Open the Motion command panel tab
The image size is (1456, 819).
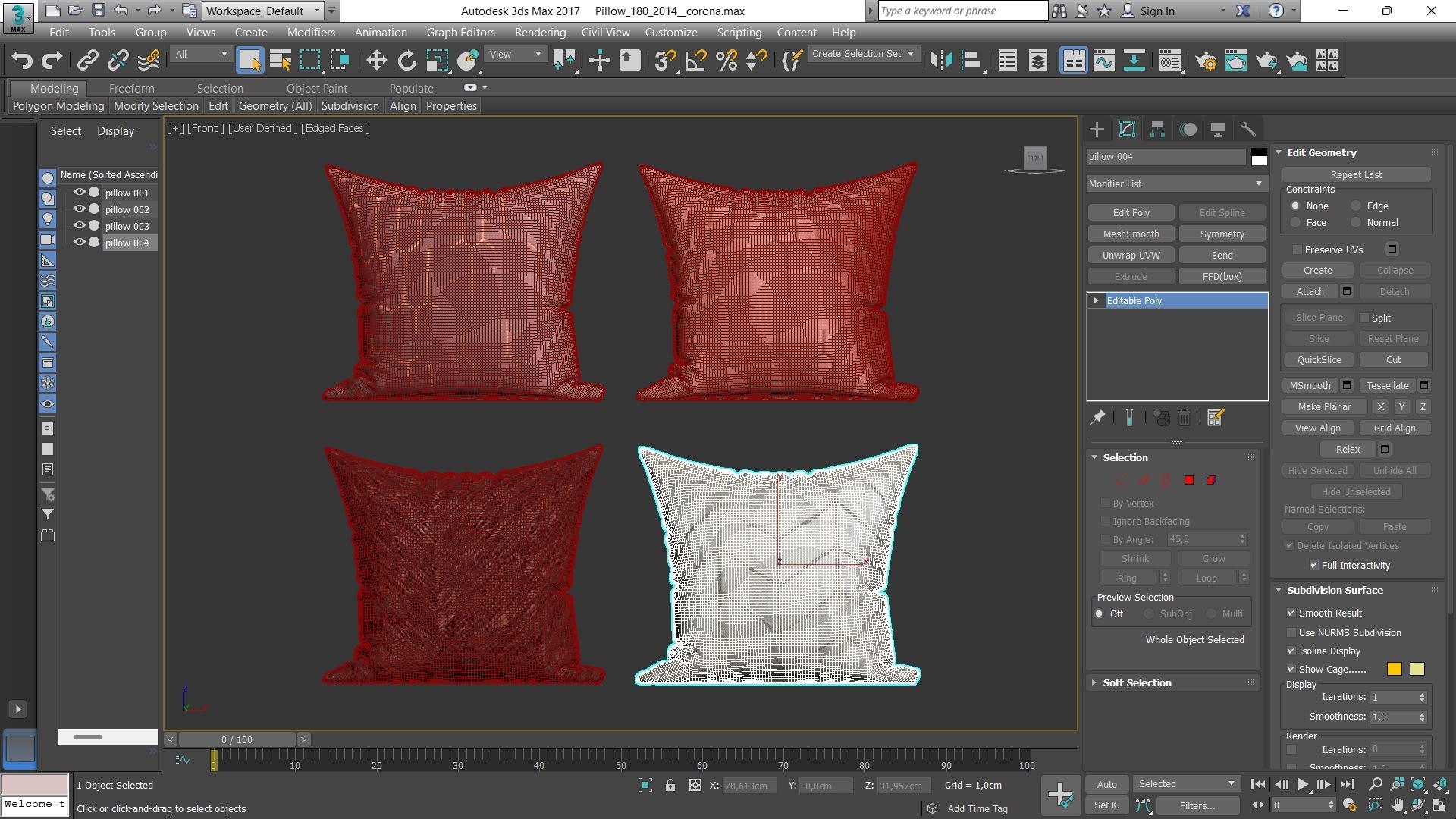tap(1188, 129)
